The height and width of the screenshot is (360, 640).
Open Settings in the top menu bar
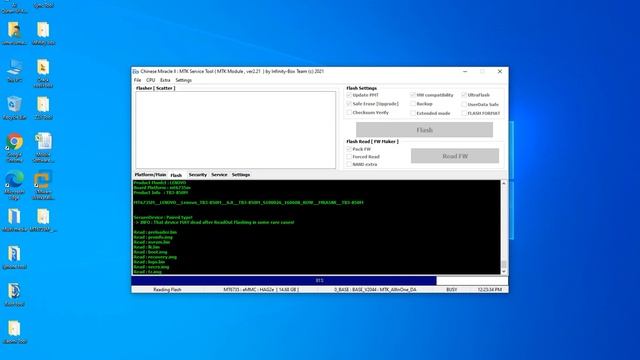click(x=183, y=80)
